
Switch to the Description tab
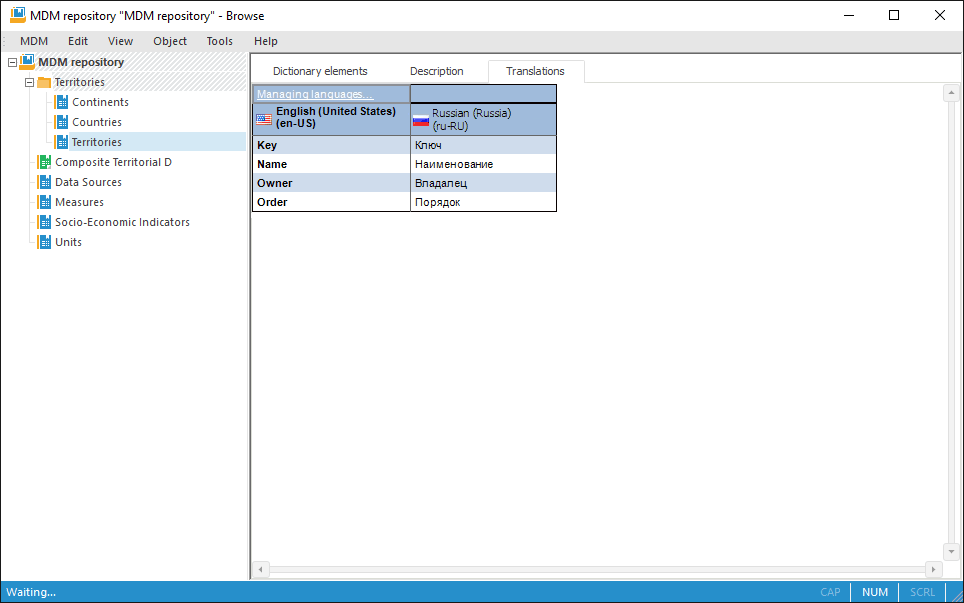(x=436, y=71)
